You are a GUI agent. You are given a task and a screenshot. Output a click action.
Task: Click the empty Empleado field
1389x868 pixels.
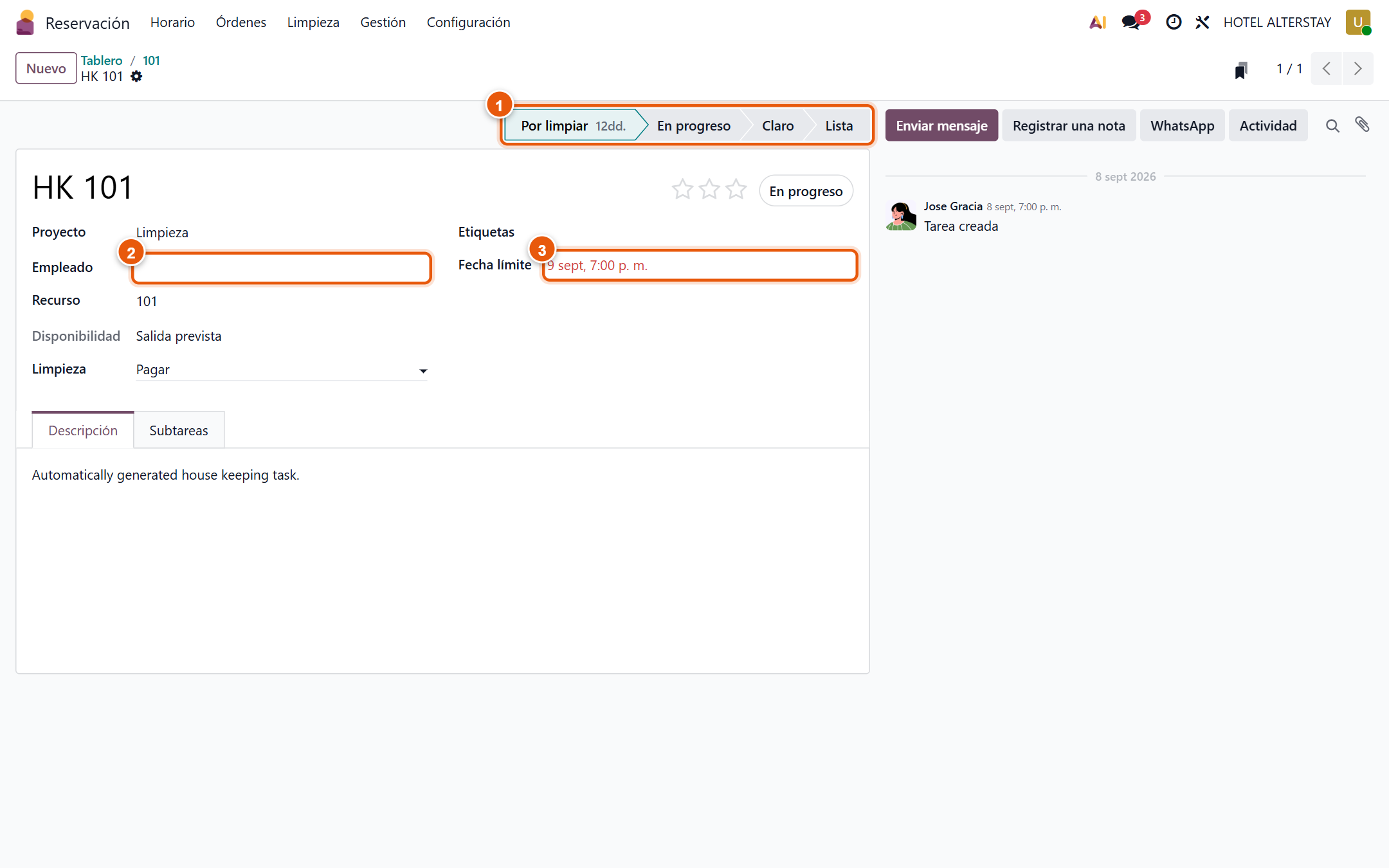pyautogui.click(x=282, y=267)
